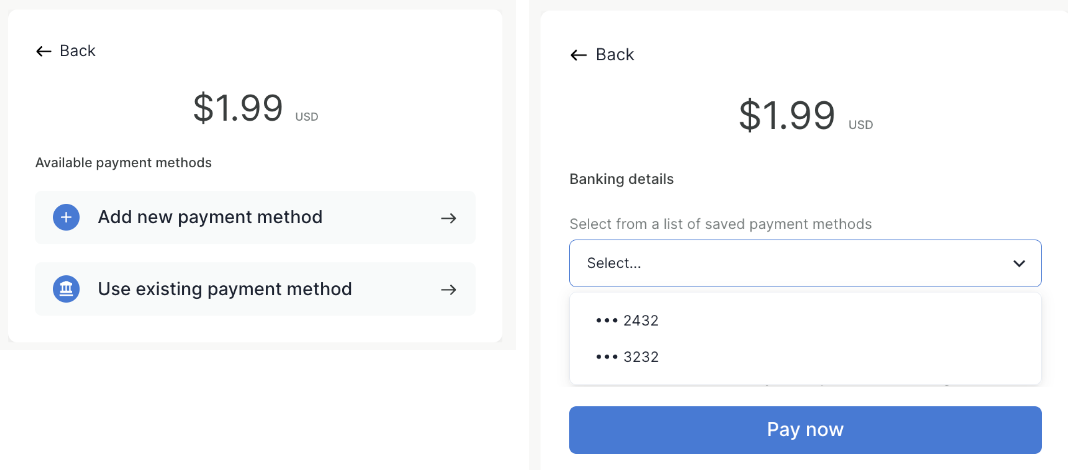Click the back arrow icon in the right panel

click(x=578, y=55)
